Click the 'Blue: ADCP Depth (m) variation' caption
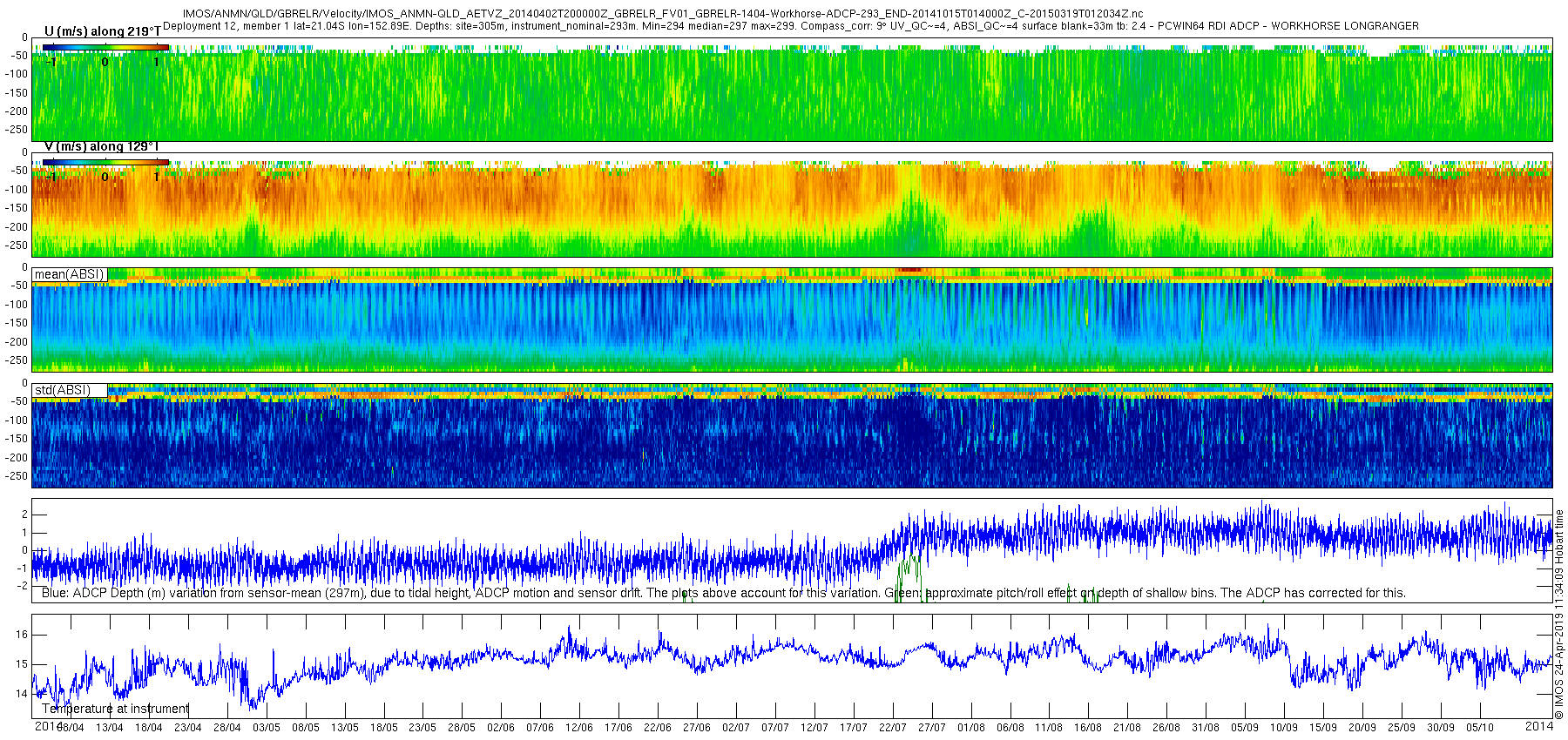 tap(723, 593)
